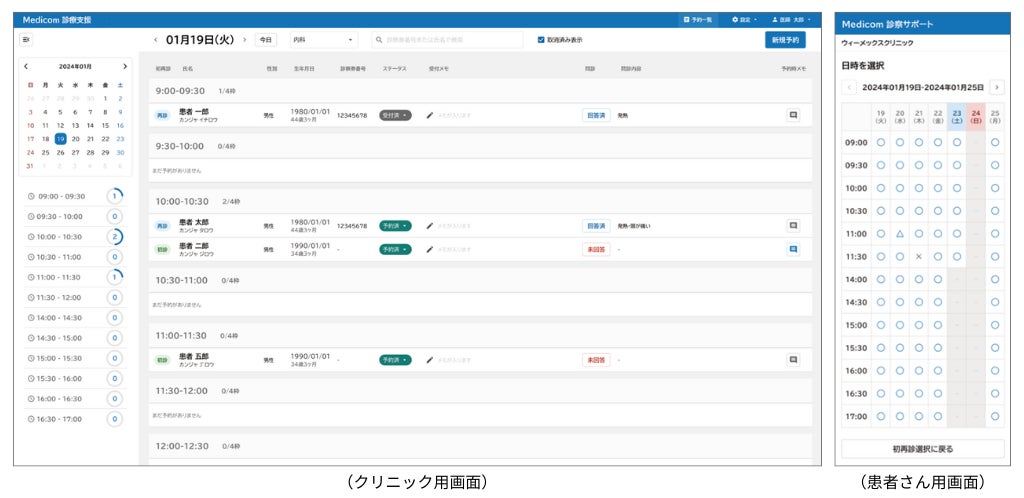Open reservation memo icon for 患者 一郎

click(x=793, y=115)
